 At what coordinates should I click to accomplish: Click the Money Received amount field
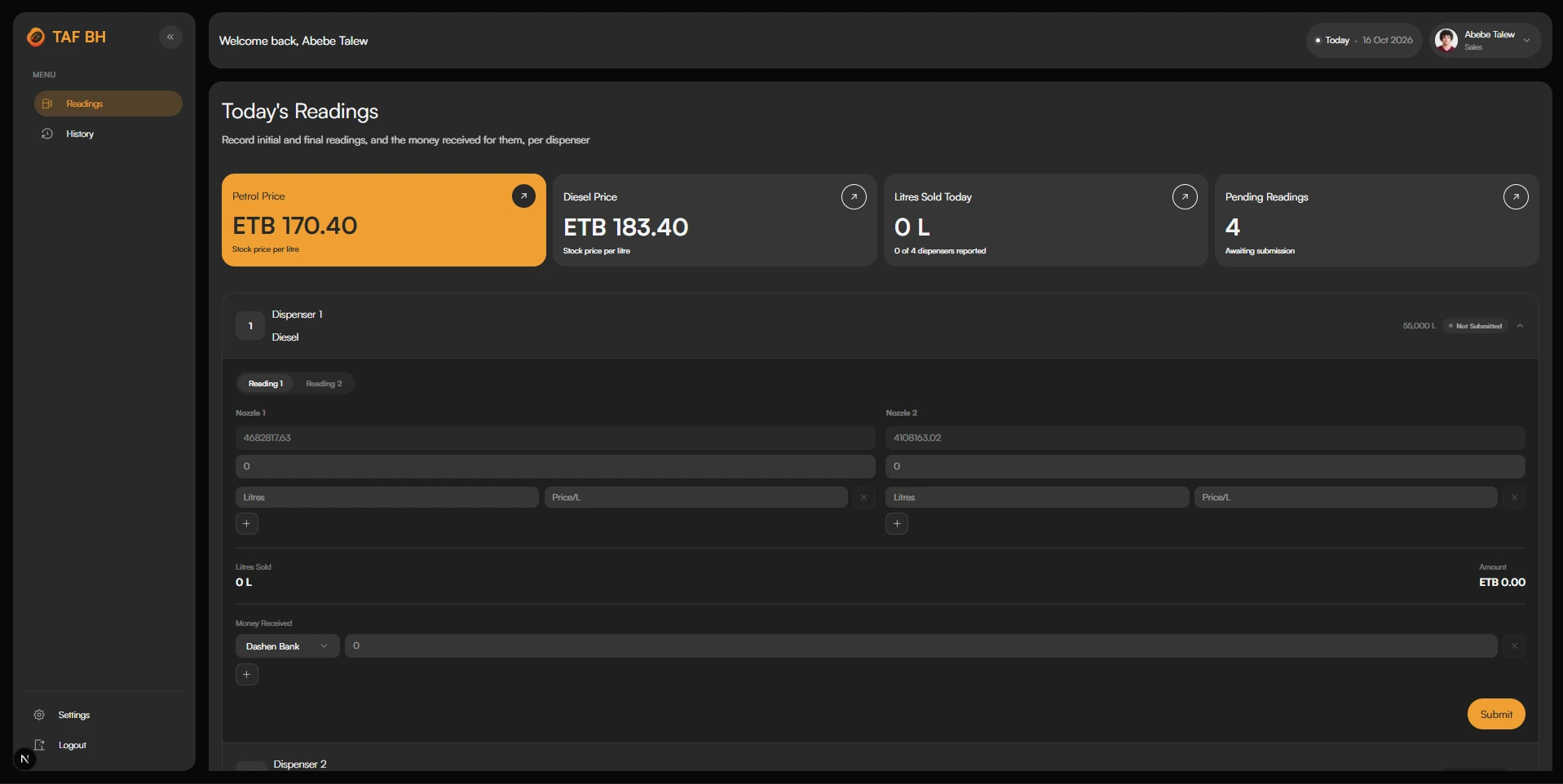(x=921, y=646)
